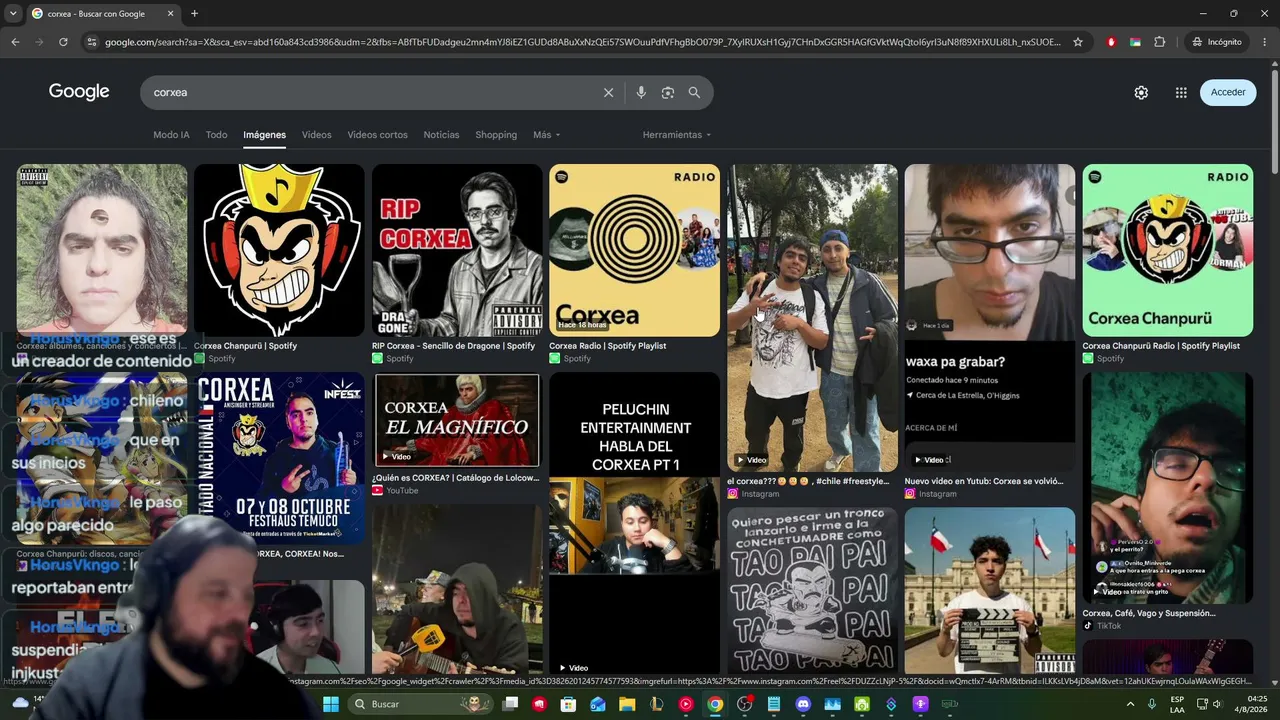Show hidden system tray icons
This screenshot has width=1280, height=720.
(1130, 704)
